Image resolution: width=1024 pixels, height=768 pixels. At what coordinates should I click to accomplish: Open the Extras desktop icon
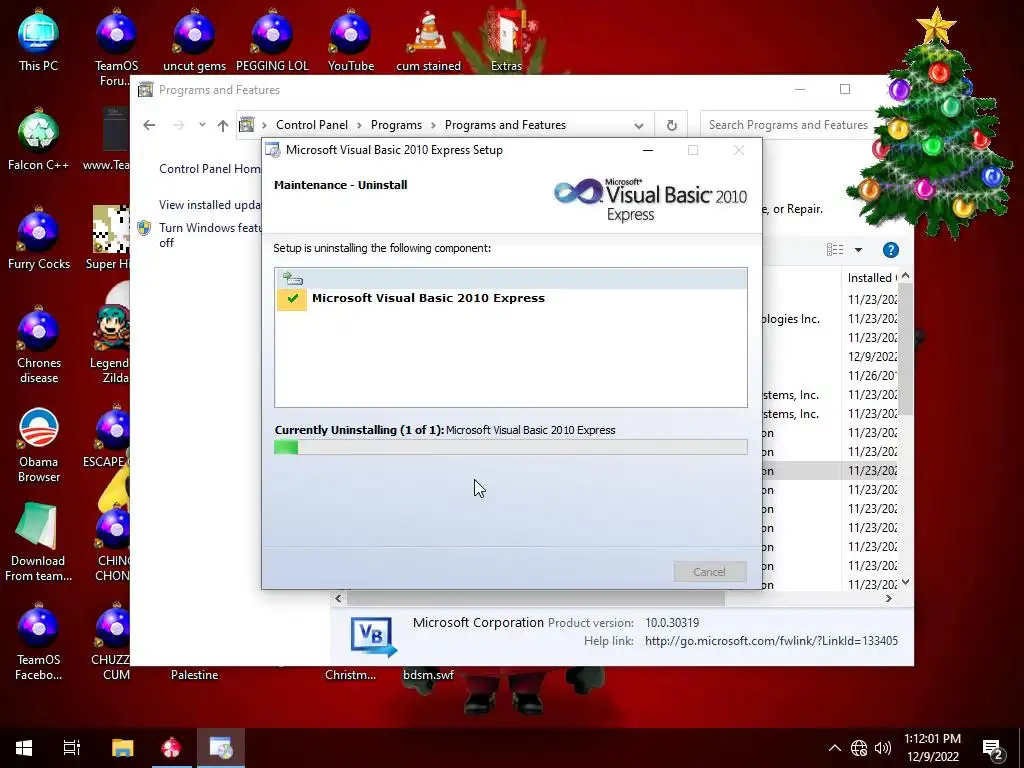506,40
